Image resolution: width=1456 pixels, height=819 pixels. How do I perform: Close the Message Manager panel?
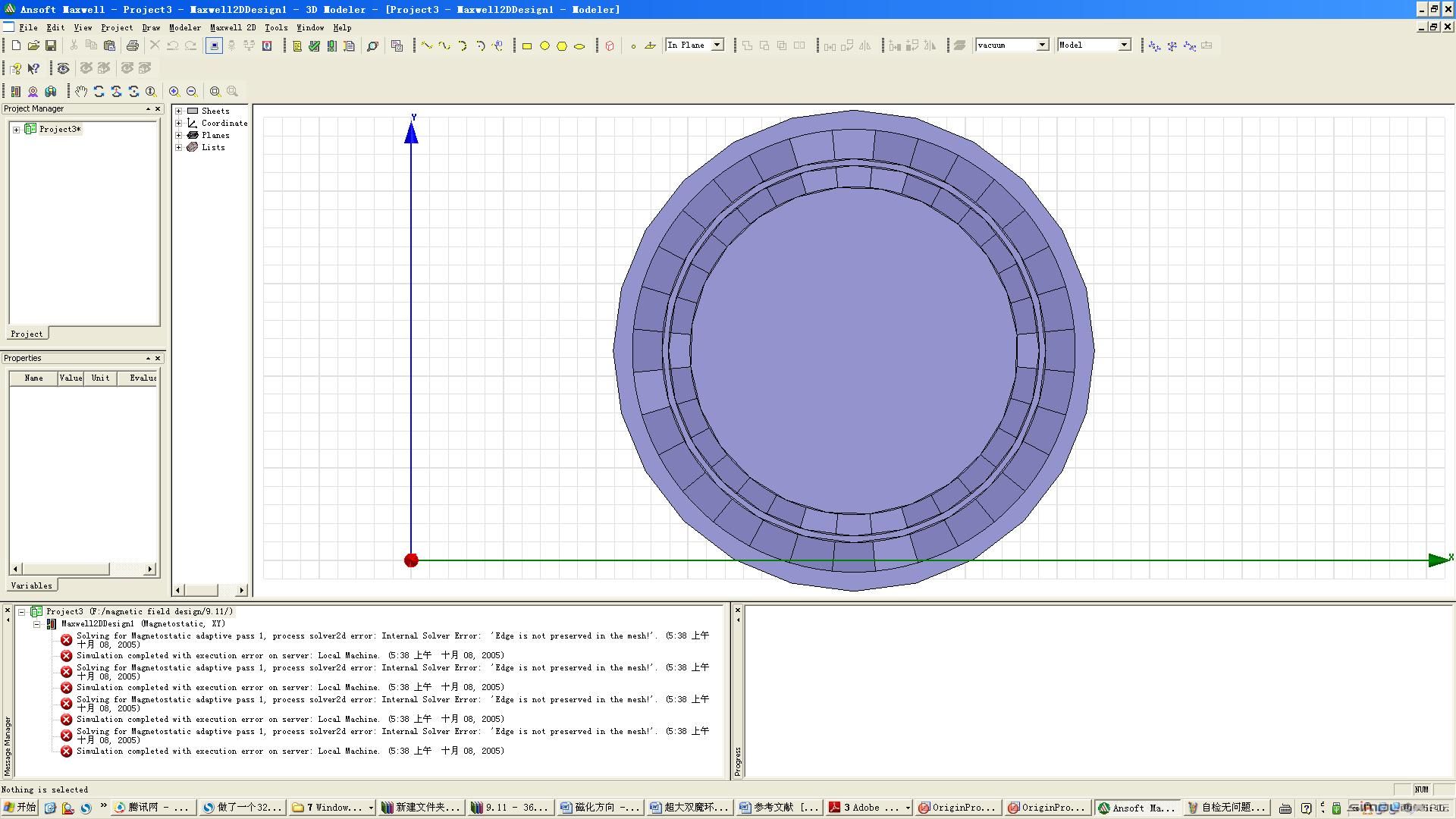coord(8,610)
